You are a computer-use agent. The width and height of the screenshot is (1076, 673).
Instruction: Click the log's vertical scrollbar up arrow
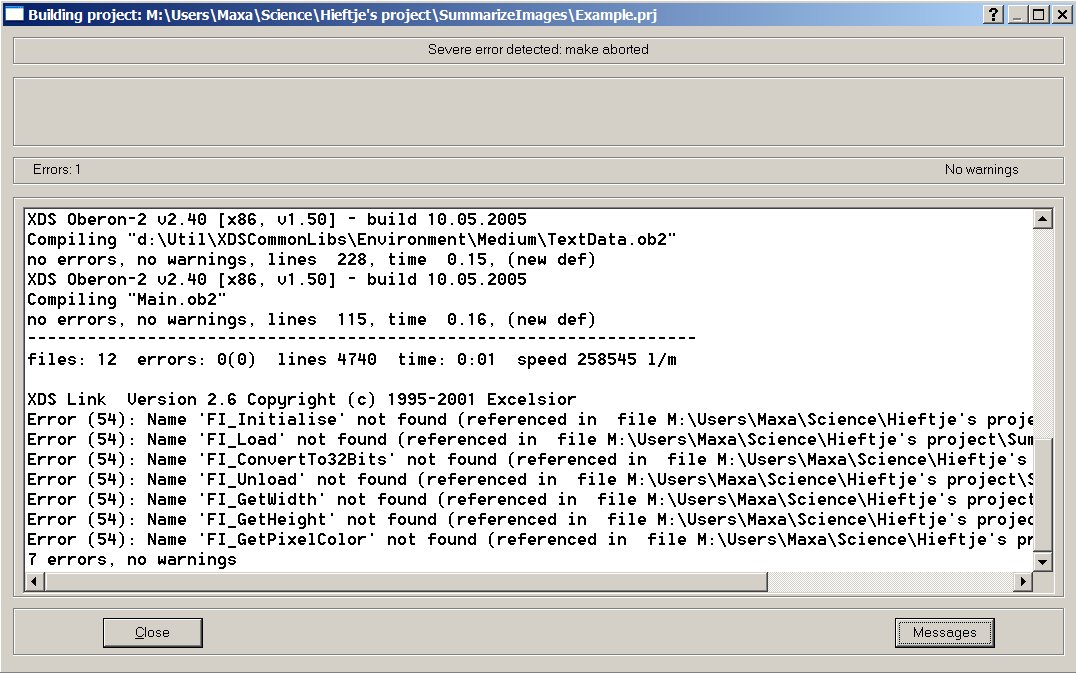click(1042, 219)
